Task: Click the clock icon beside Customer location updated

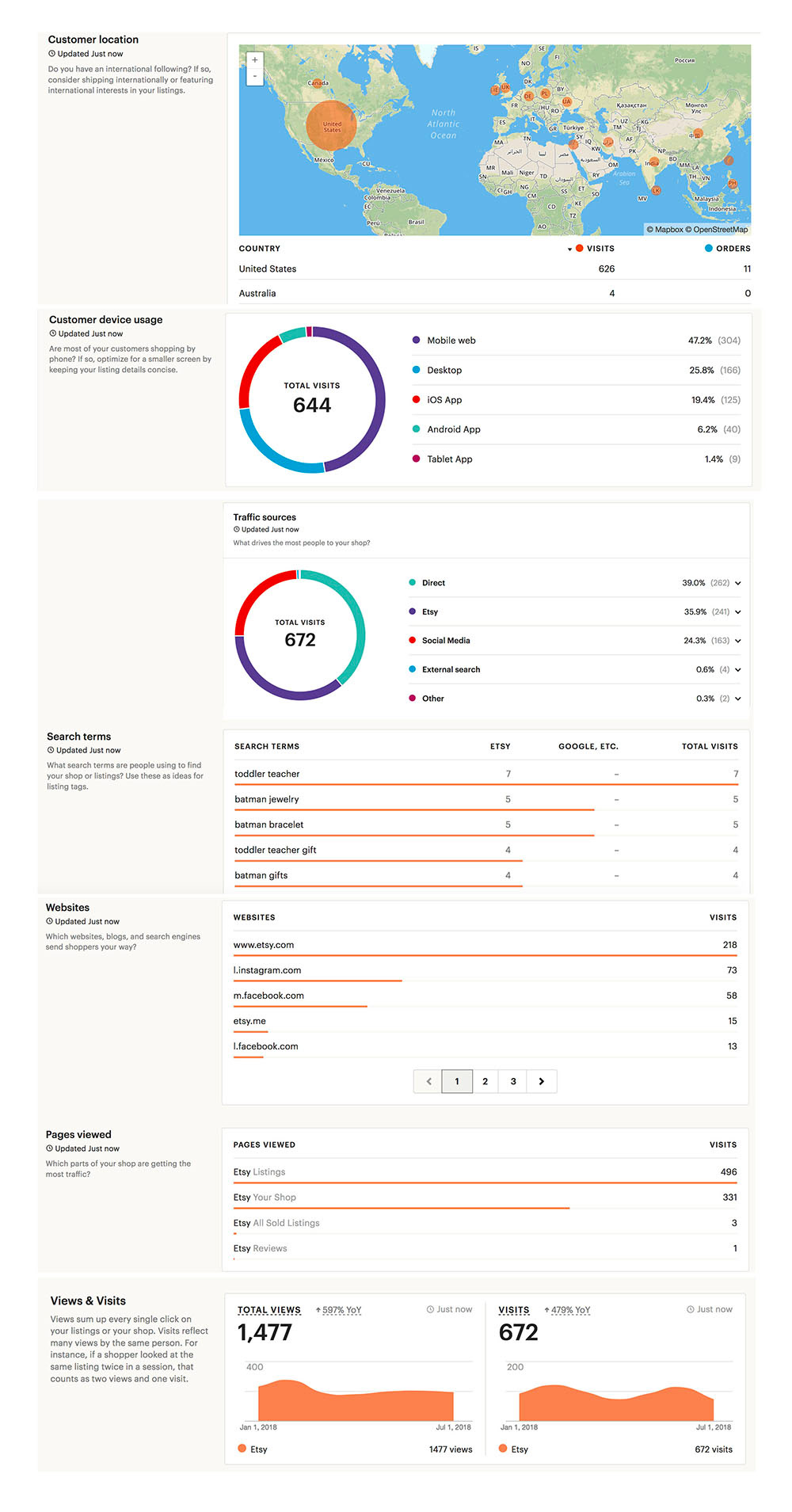Action: coord(52,54)
